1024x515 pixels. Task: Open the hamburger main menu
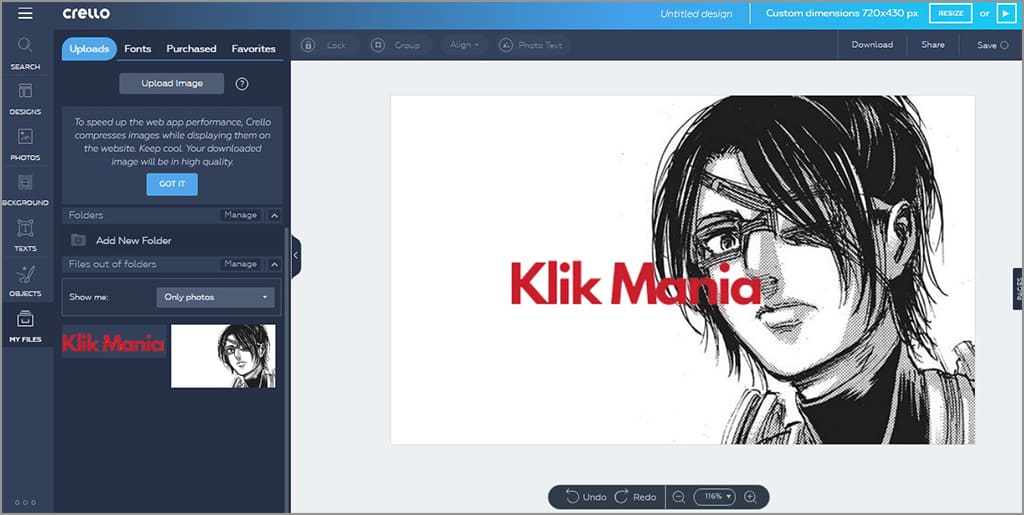click(x=25, y=13)
